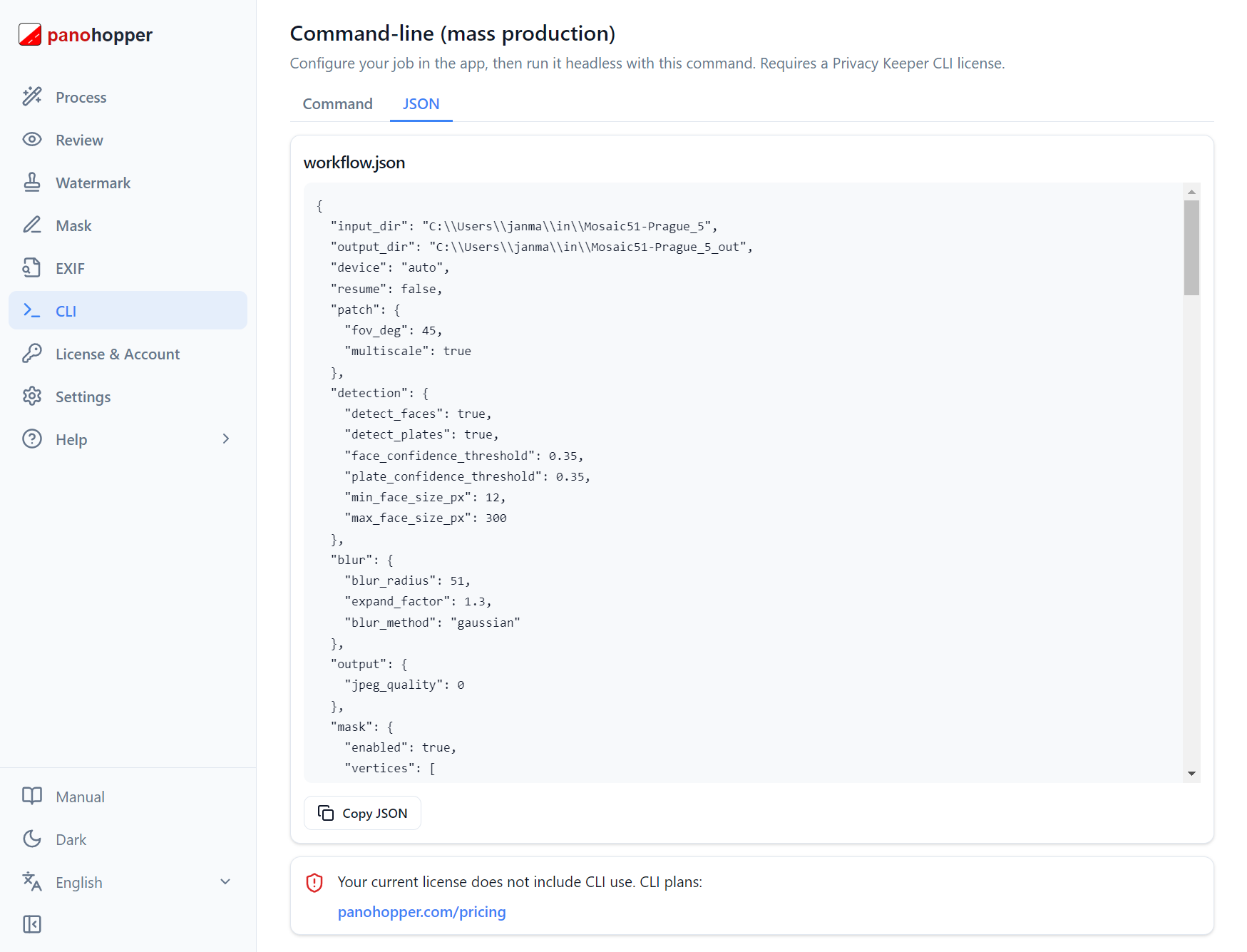
Task: Click the JSON scrollbar thumb
Action: coord(1191,247)
